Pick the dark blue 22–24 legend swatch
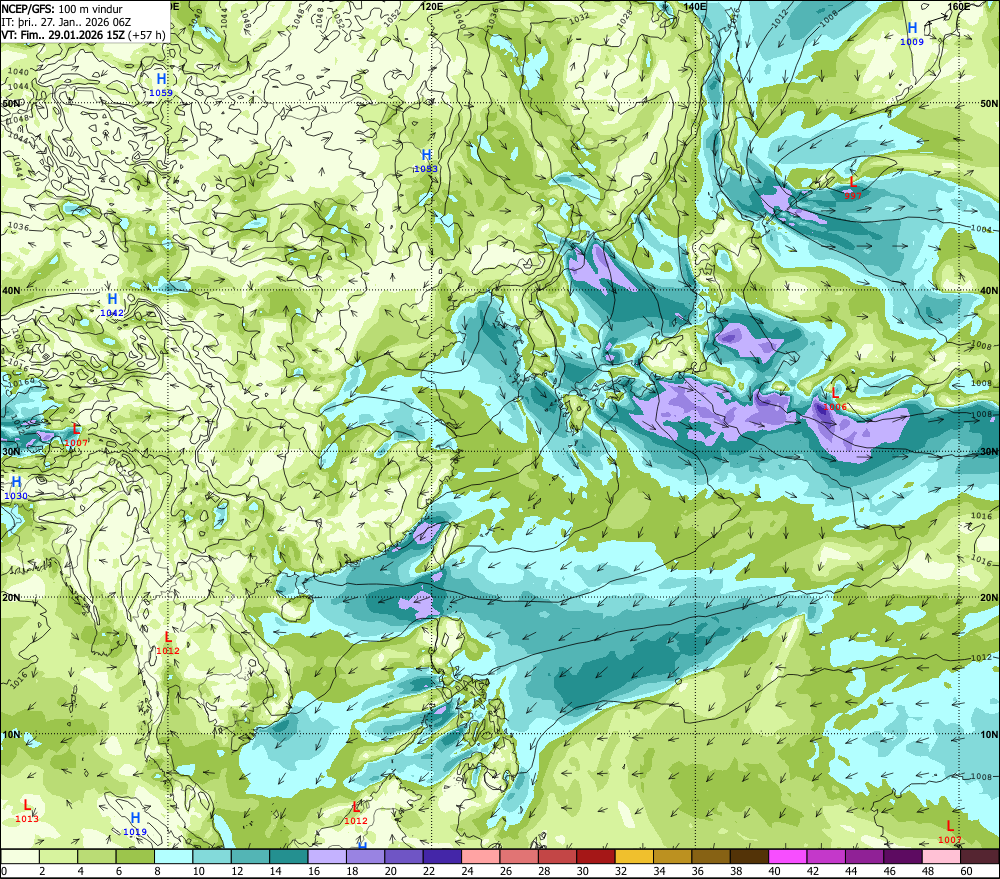Screen dimensions: 1000x879 (442, 856)
